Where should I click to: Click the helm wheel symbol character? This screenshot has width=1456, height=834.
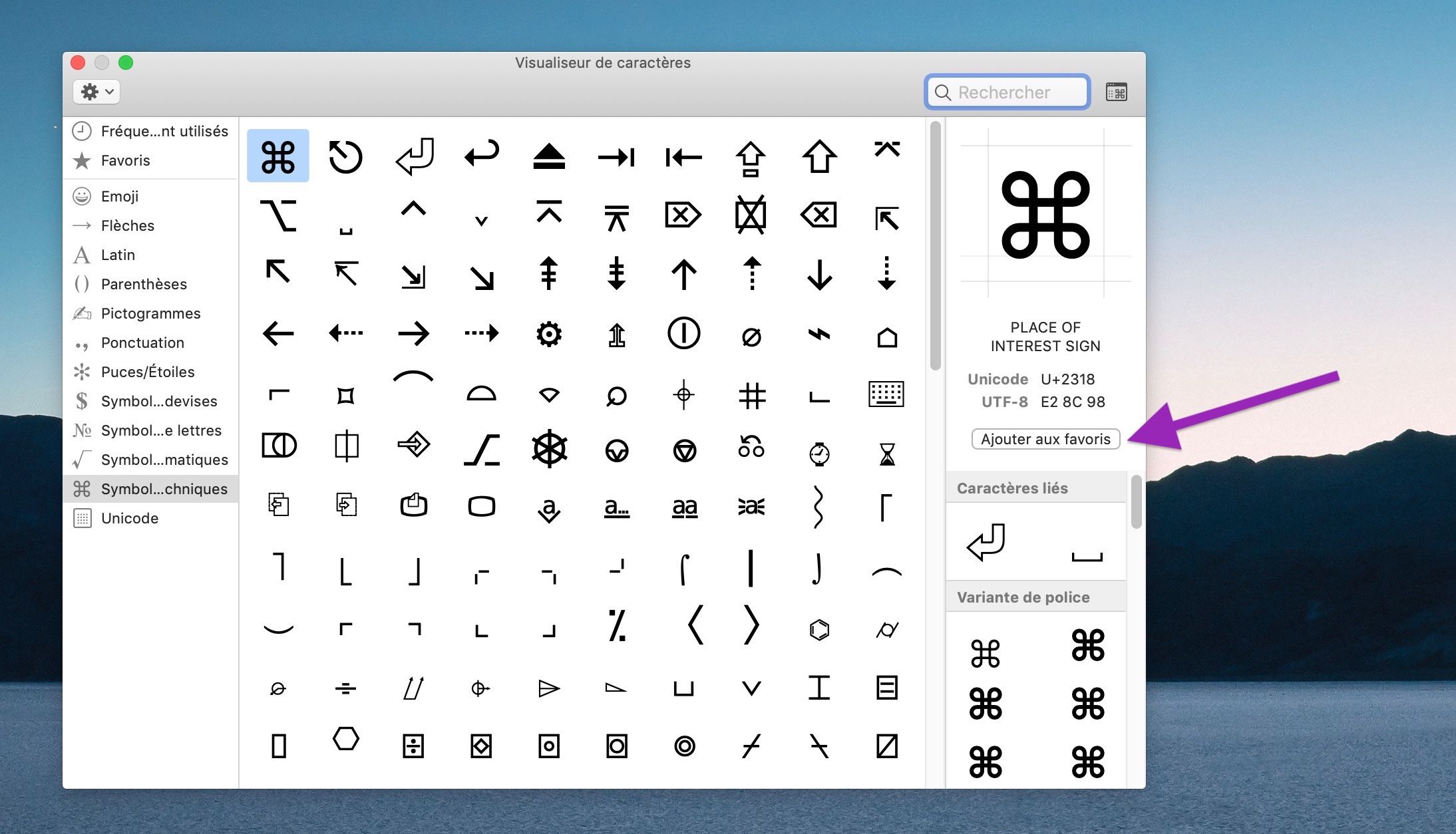click(x=549, y=450)
